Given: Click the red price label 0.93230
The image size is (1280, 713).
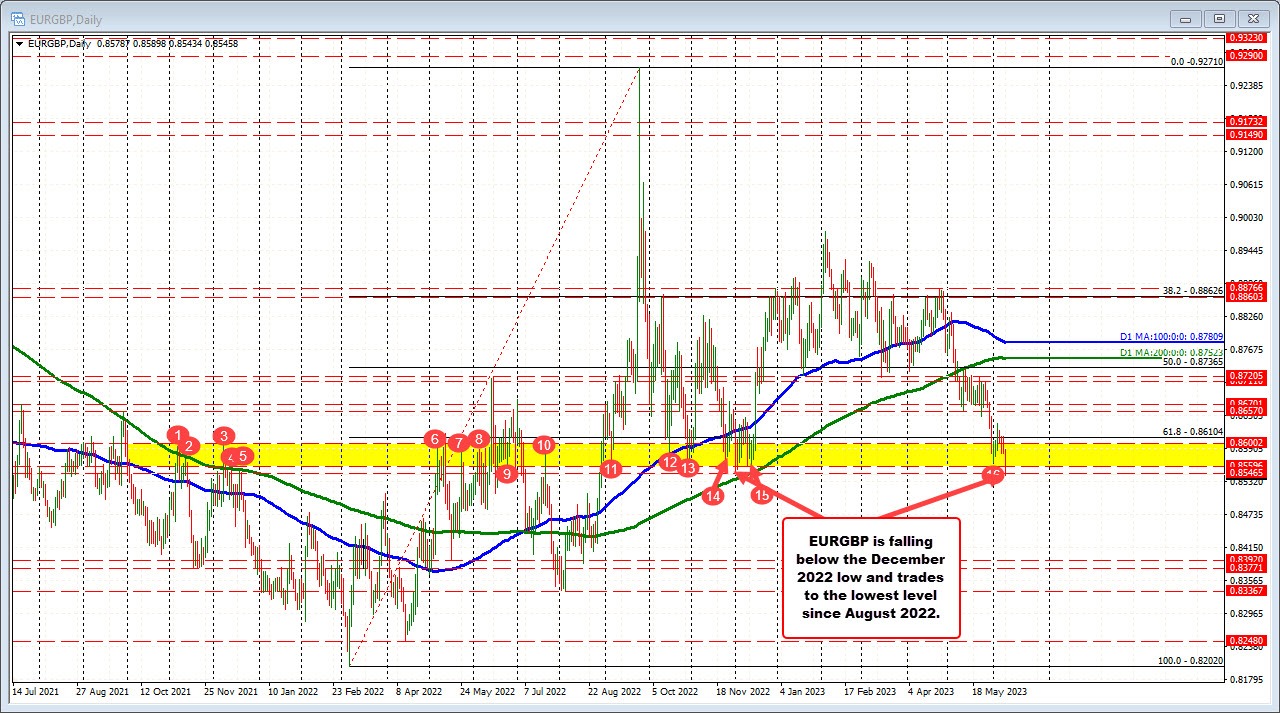Looking at the screenshot, I should pyautogui.click(x=1248, y=38).
